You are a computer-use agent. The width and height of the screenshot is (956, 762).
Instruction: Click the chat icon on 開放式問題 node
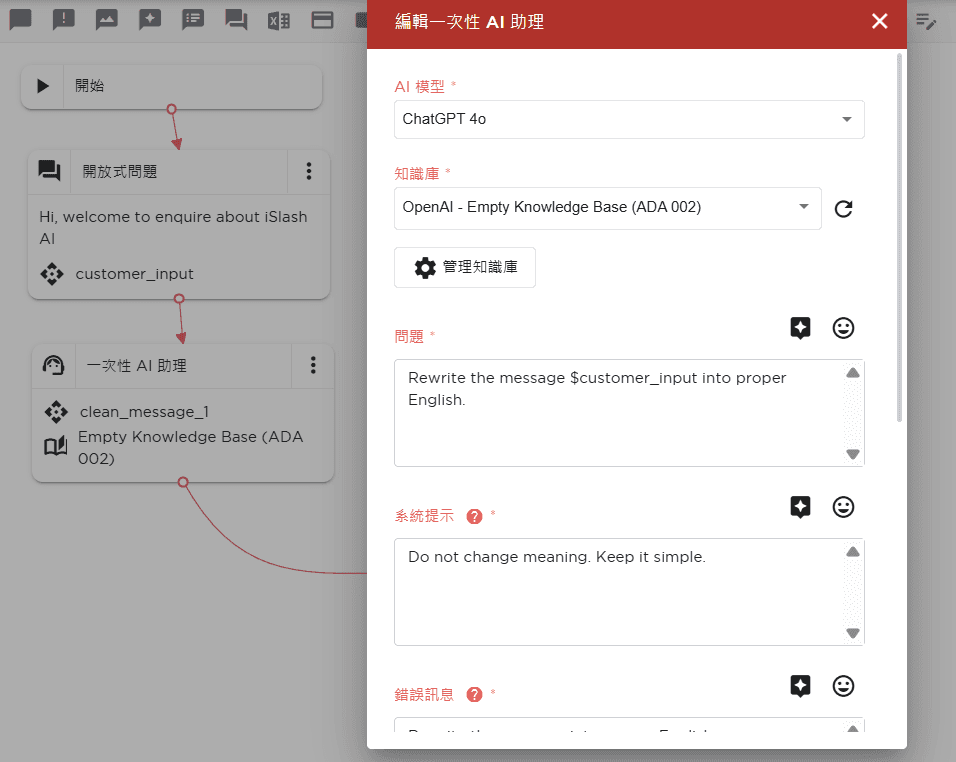49,171
